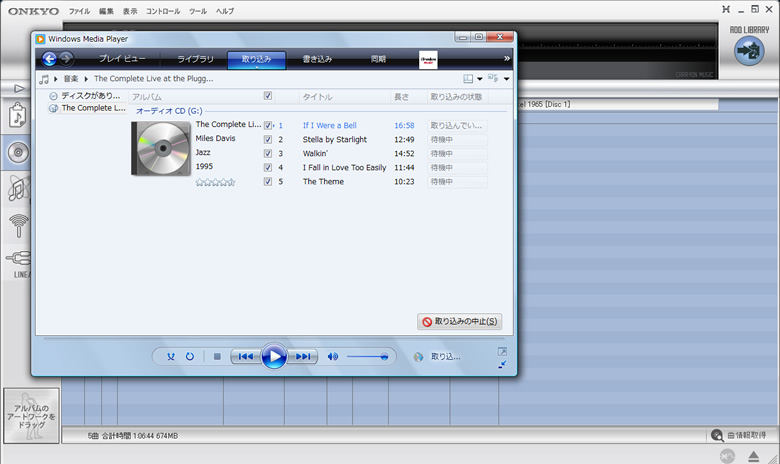The height and width of the screenshot is (464, 780).
Task: Skip to the previous track
Action: (x=246, y=357)
